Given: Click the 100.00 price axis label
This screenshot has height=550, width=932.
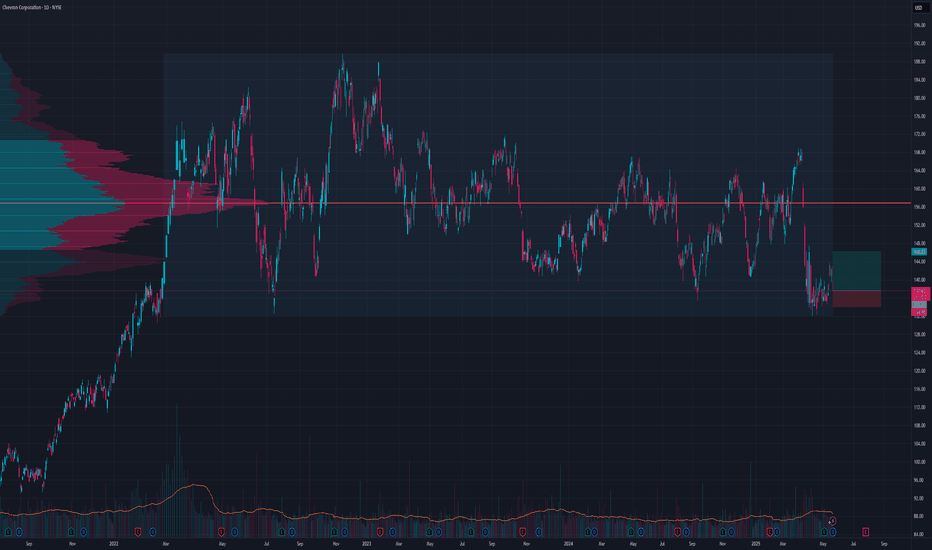Looking at the screenshot, I should [920, 461].
